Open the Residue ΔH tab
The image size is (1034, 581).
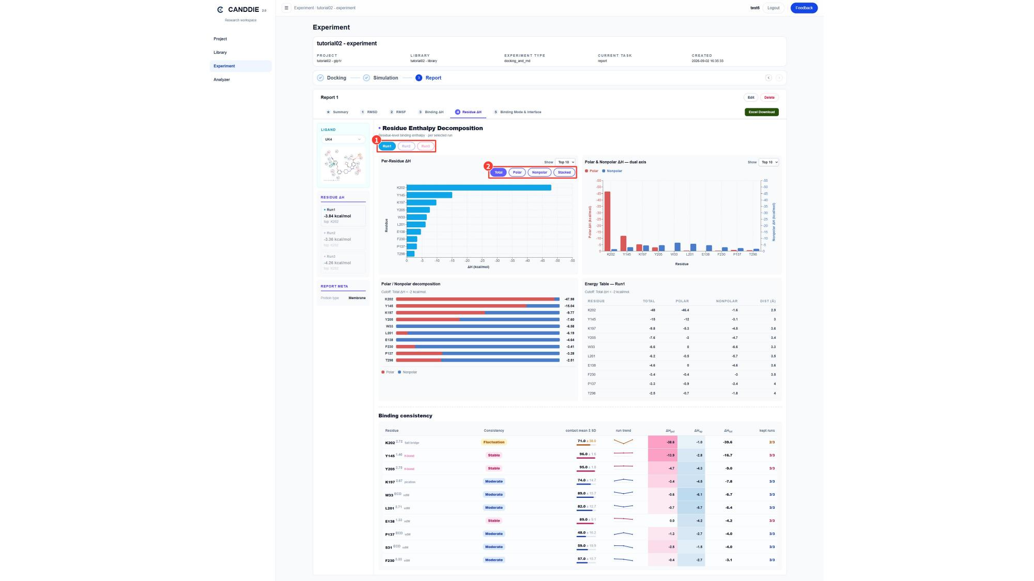468,112
